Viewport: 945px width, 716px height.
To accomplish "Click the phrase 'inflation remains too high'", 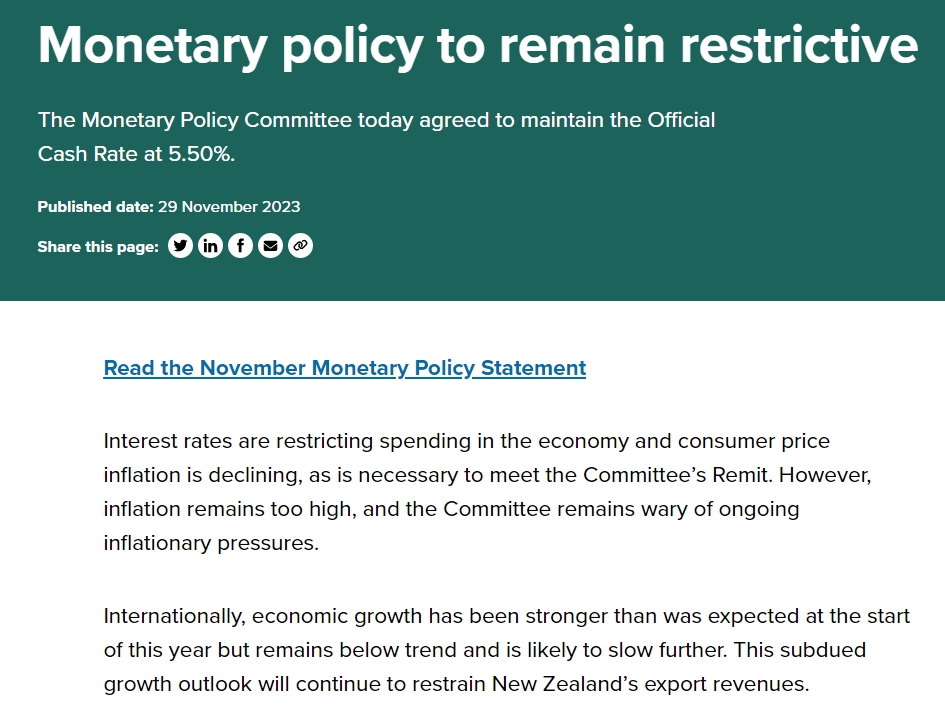I will (228, 509).
